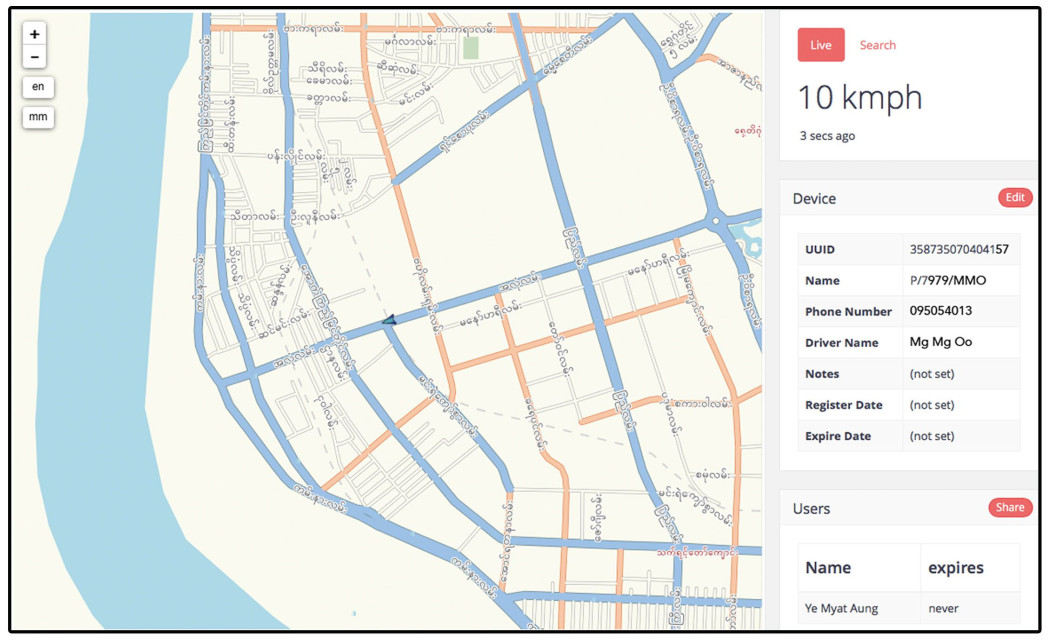Click the Register Date (not set) cell
Viewport: 1052px width, 644px height.
click(933, 404)
